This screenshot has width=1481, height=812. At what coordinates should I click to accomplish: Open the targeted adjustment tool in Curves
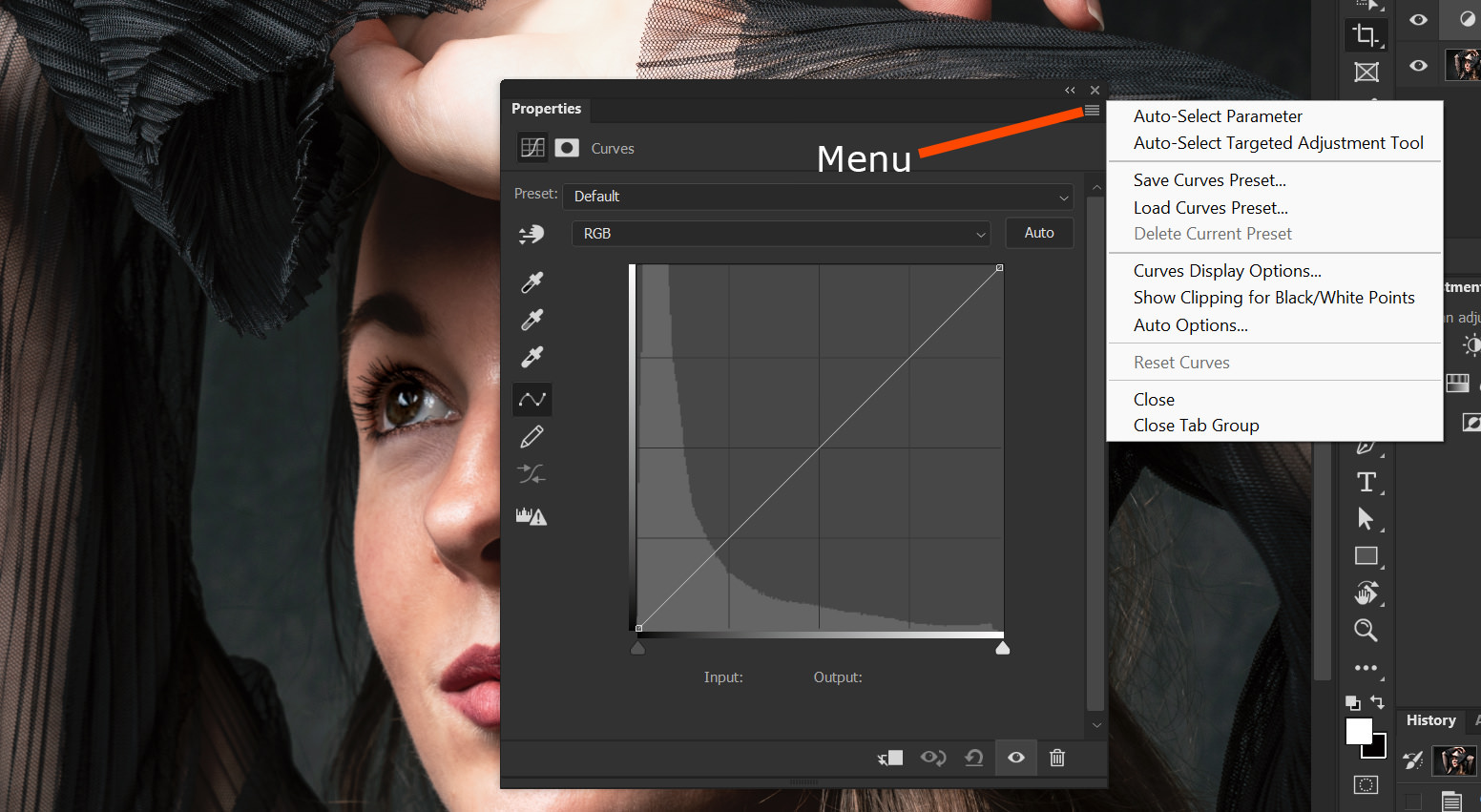coord(532,234)
